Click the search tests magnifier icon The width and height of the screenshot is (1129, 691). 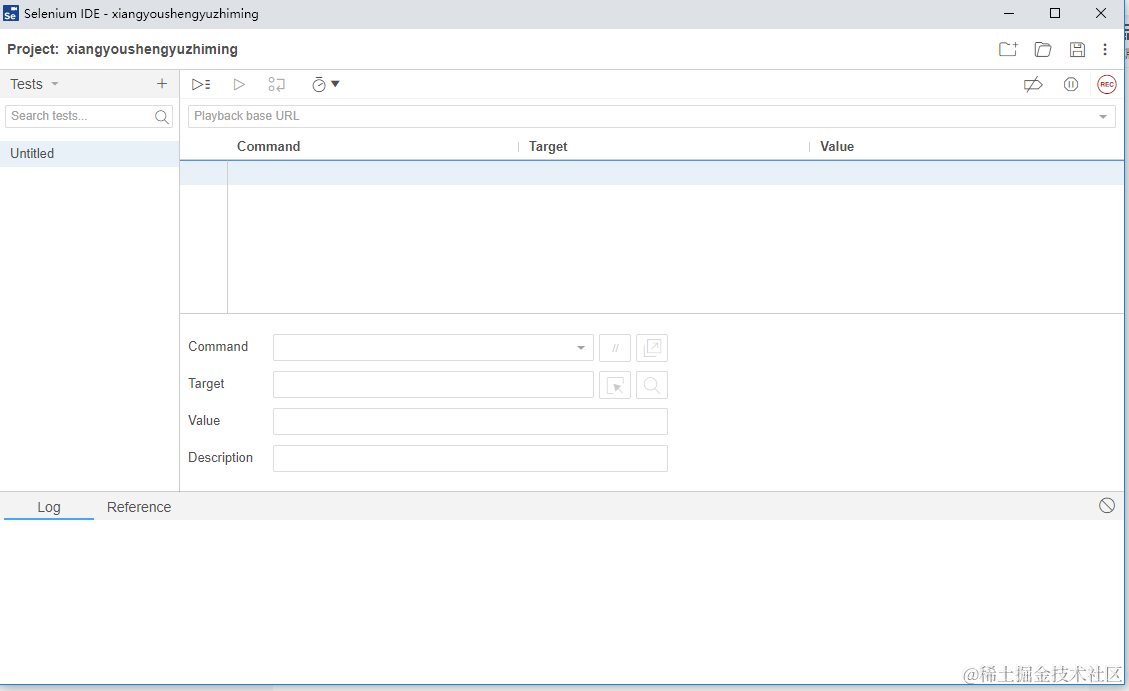point(162,117)
